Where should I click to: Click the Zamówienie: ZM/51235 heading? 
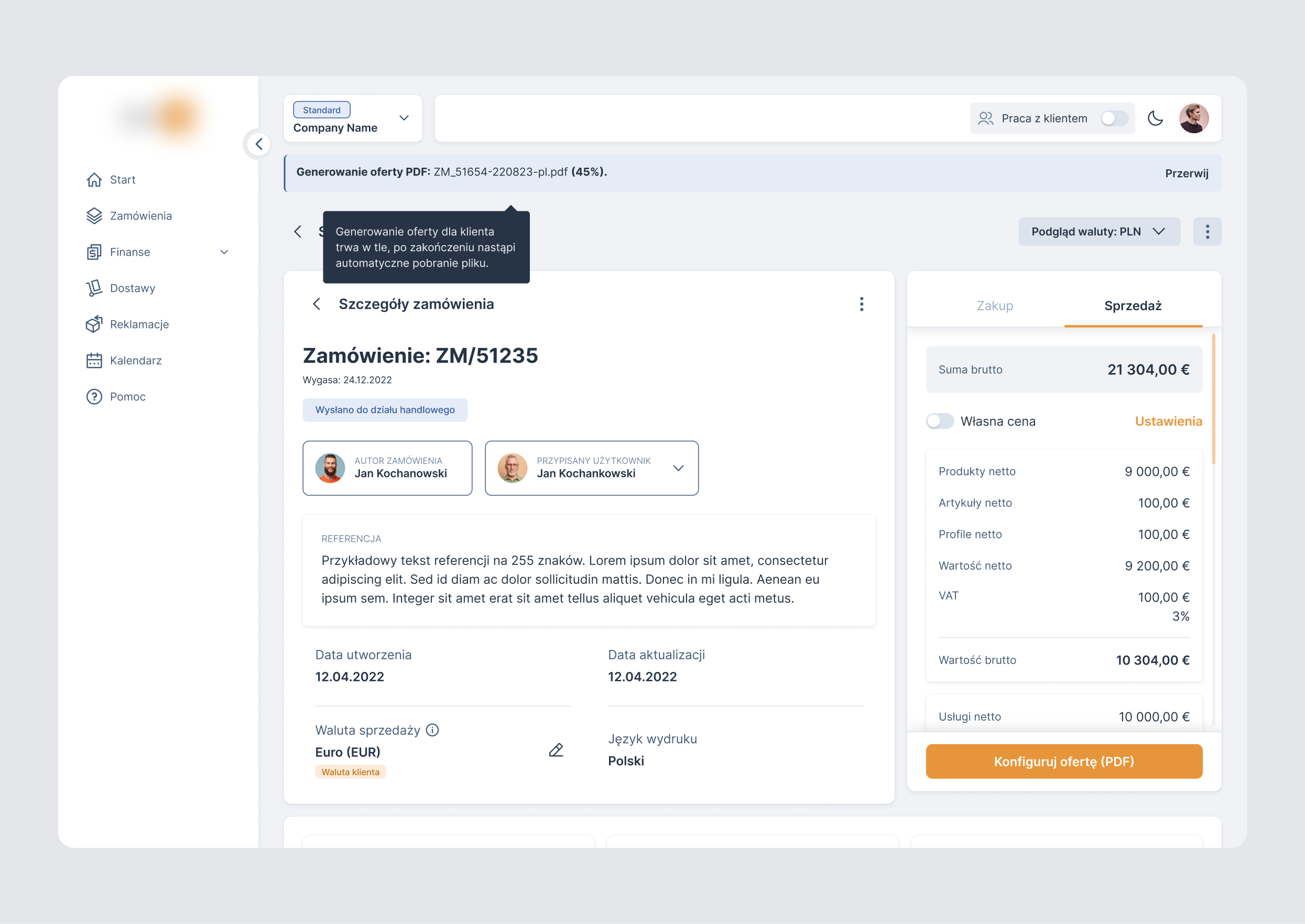tap(420, 355)
